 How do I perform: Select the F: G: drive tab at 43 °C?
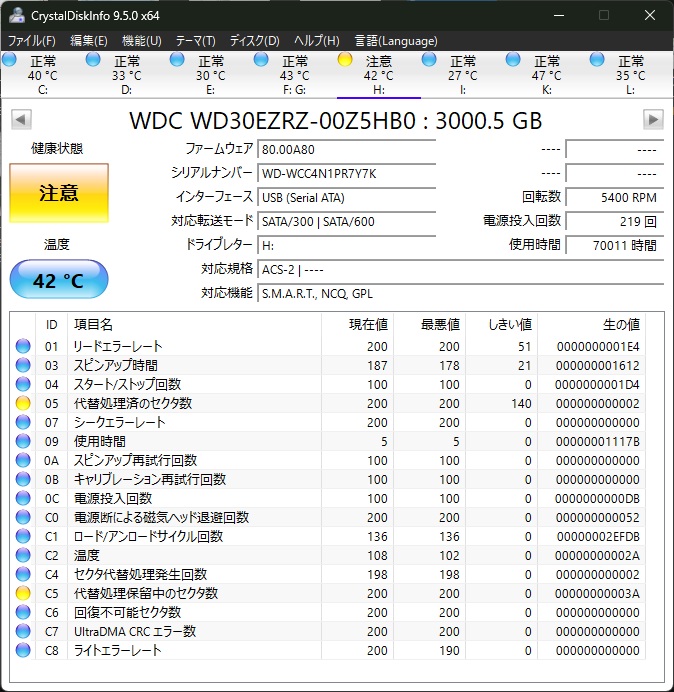[294, 75]
